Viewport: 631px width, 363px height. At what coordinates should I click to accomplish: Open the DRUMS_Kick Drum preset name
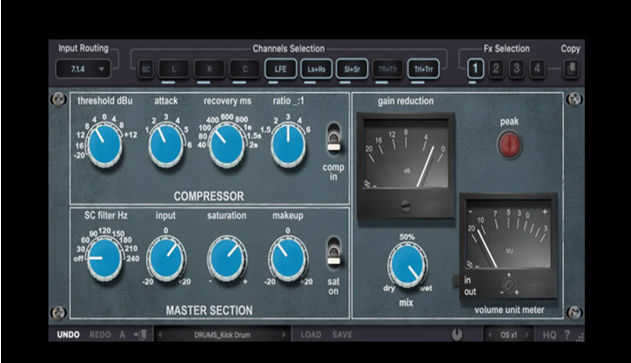pyautogui.click(x=222, y=335)
